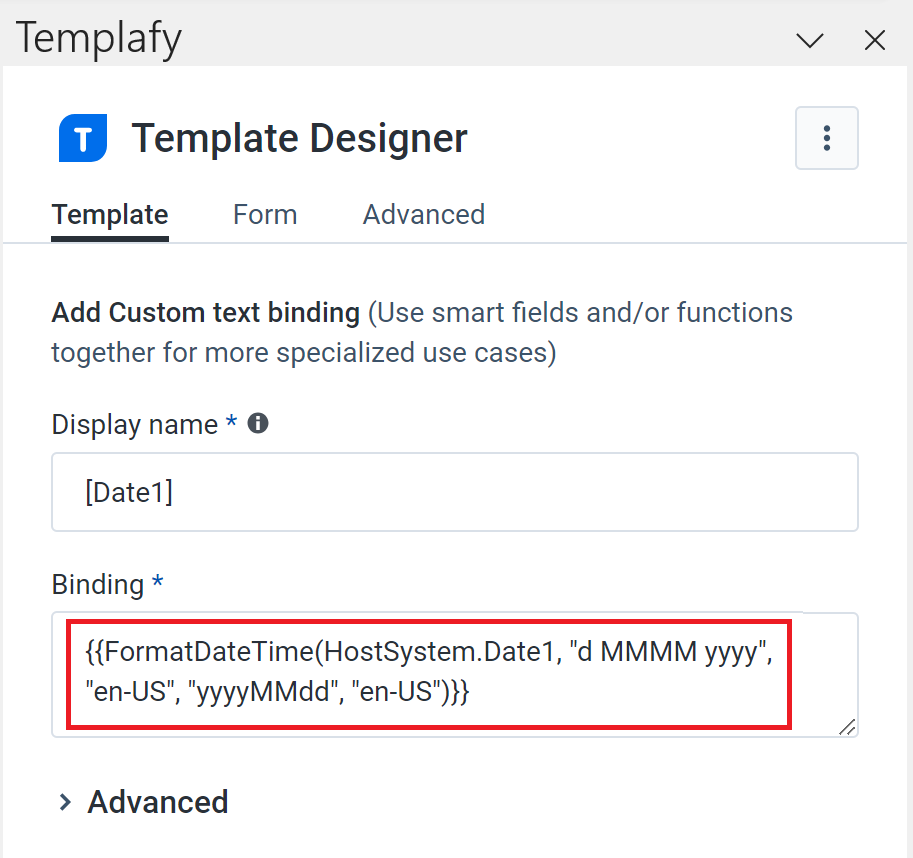Select the [Date1] display name field
The width and height of the screenshot is (913, 858).
455,491
